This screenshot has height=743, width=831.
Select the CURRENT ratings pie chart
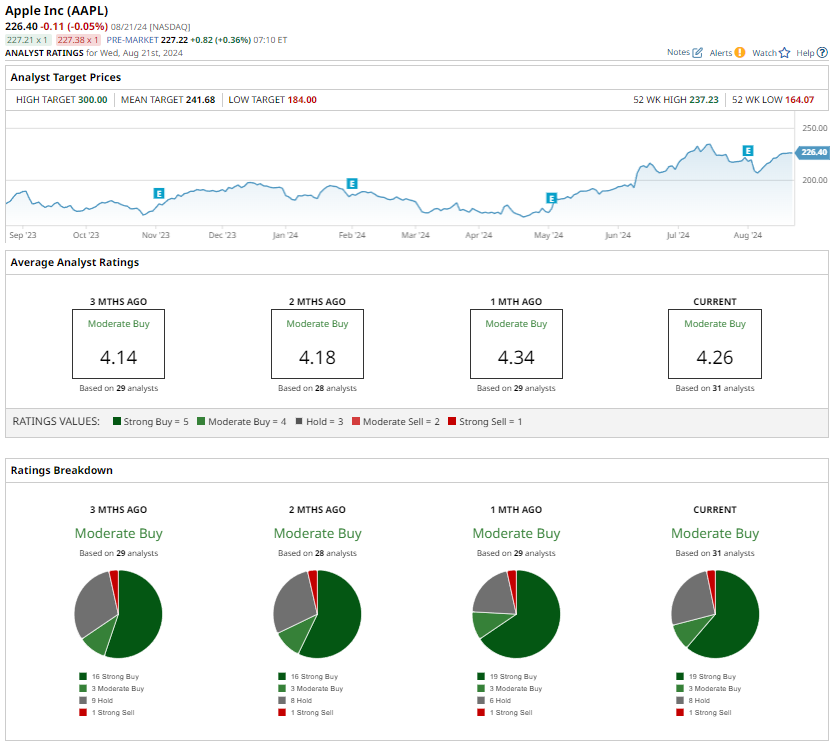[715, 614]
